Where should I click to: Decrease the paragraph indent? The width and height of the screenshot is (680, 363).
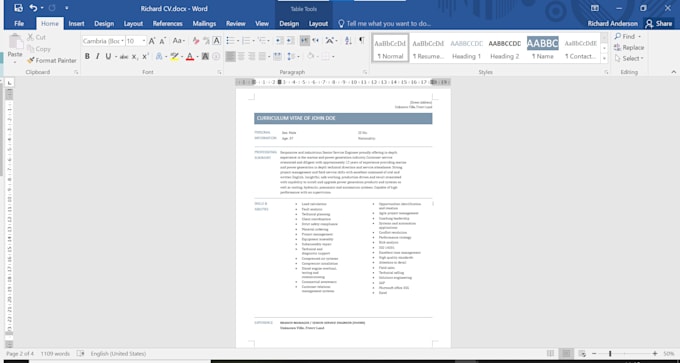tap(279, 41)
